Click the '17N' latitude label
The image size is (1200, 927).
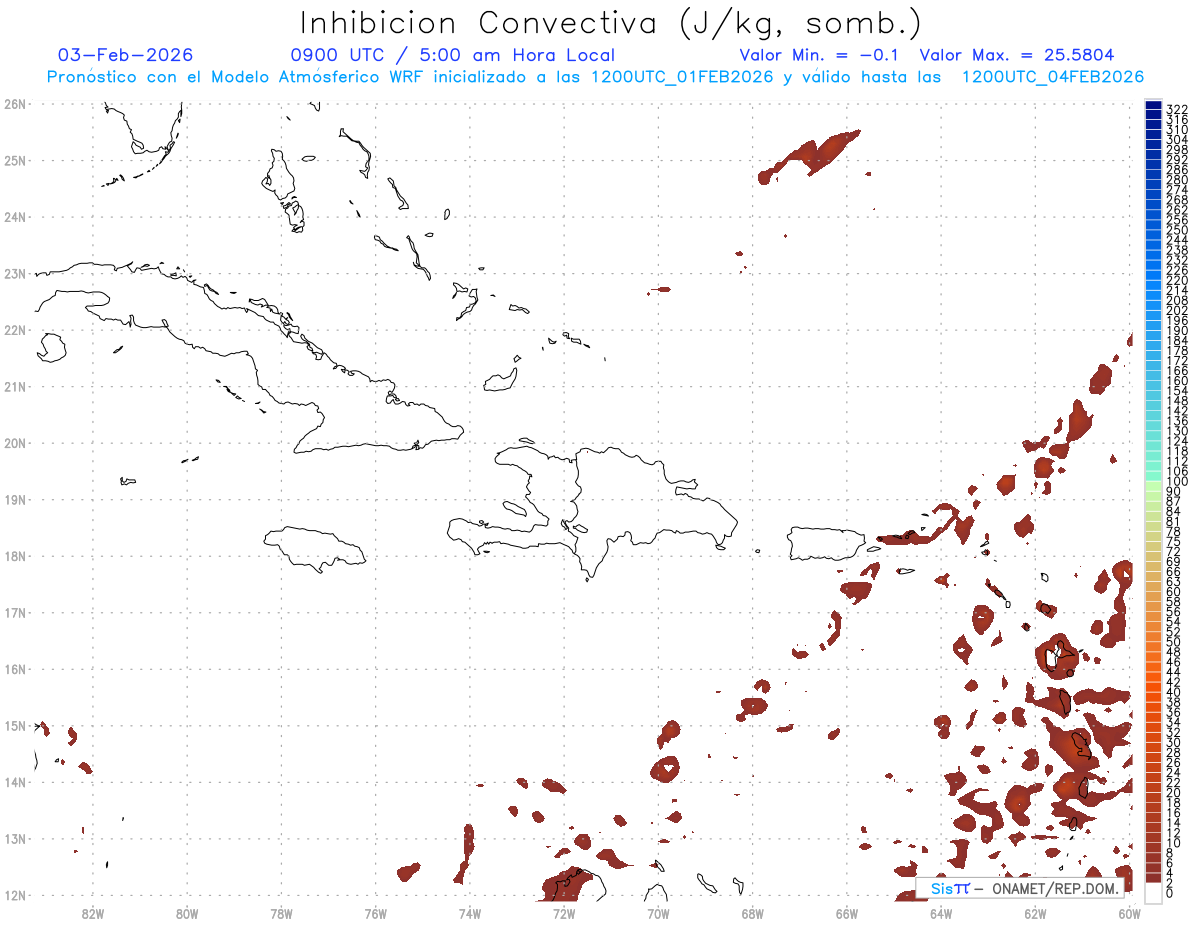click(15, 612)
